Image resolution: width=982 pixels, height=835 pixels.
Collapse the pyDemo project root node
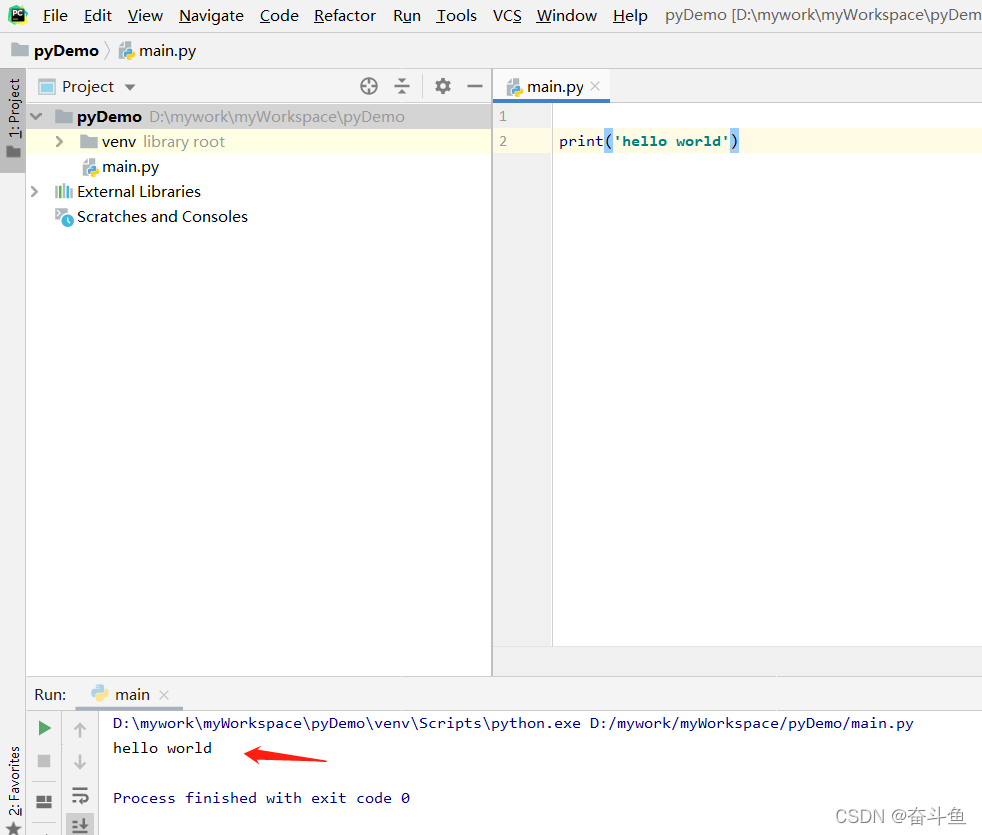click(x=36, y=116)
